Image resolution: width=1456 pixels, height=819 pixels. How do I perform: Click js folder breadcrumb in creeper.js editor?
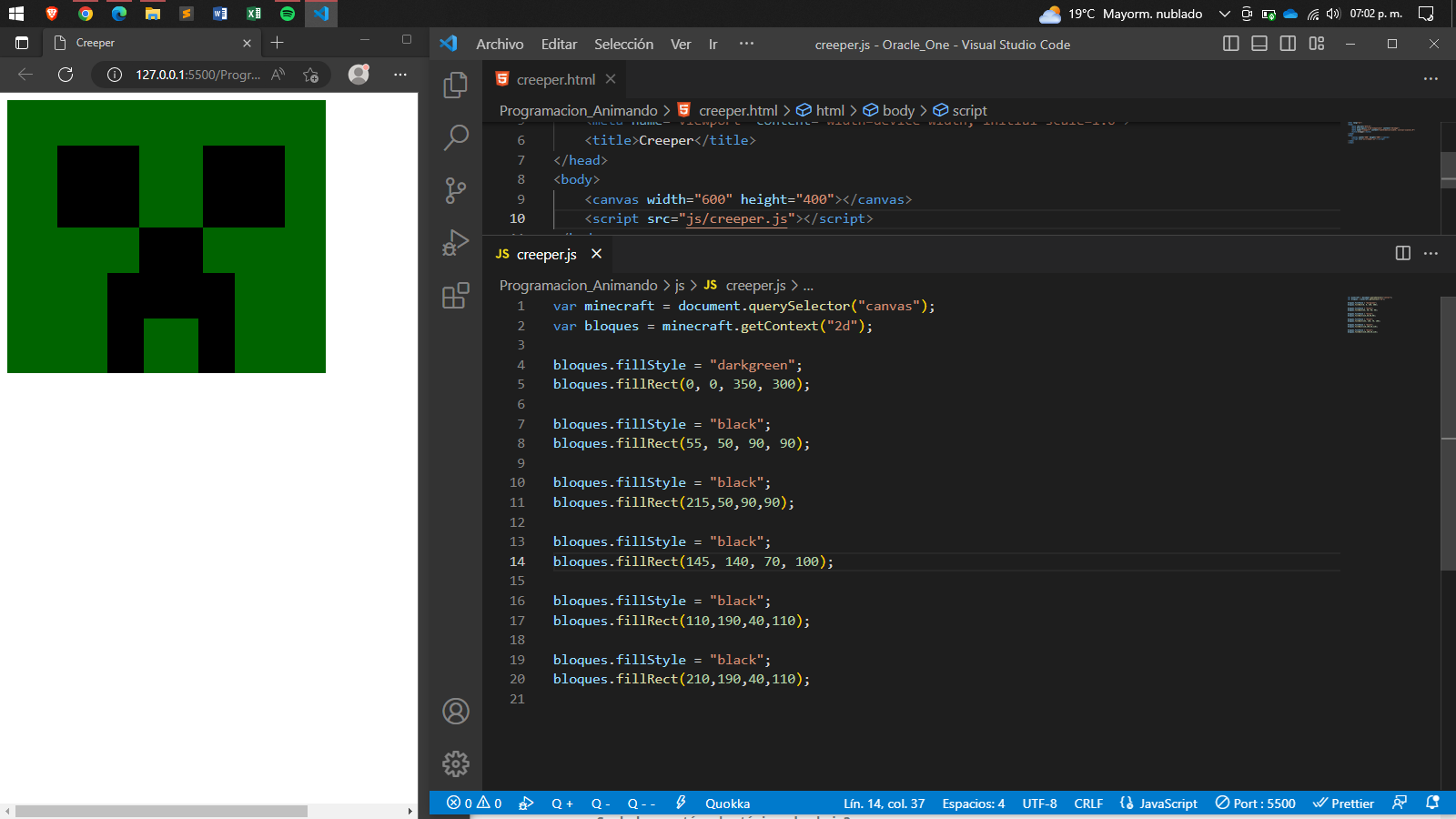pyautogui.click(x=679, y=285)
